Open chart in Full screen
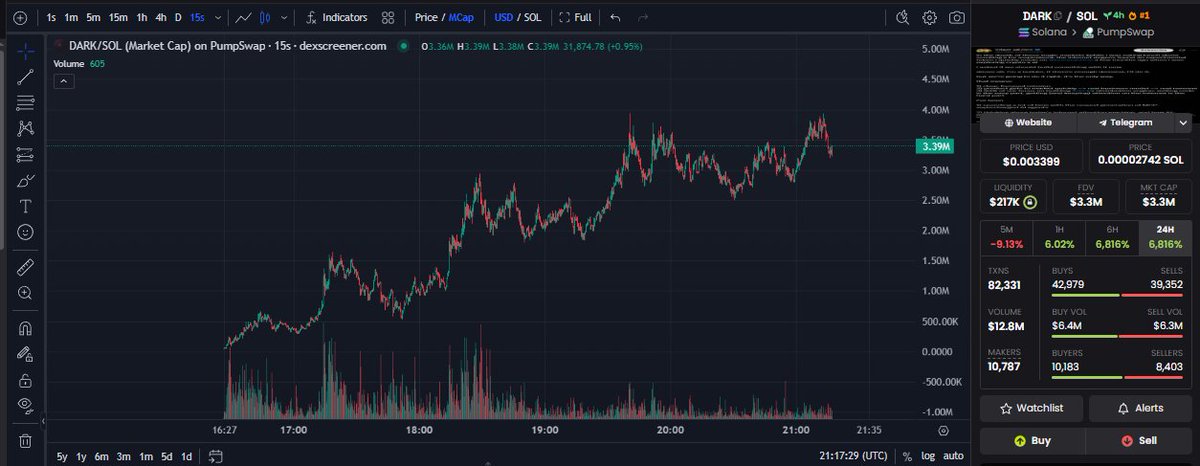 (575, 17)
